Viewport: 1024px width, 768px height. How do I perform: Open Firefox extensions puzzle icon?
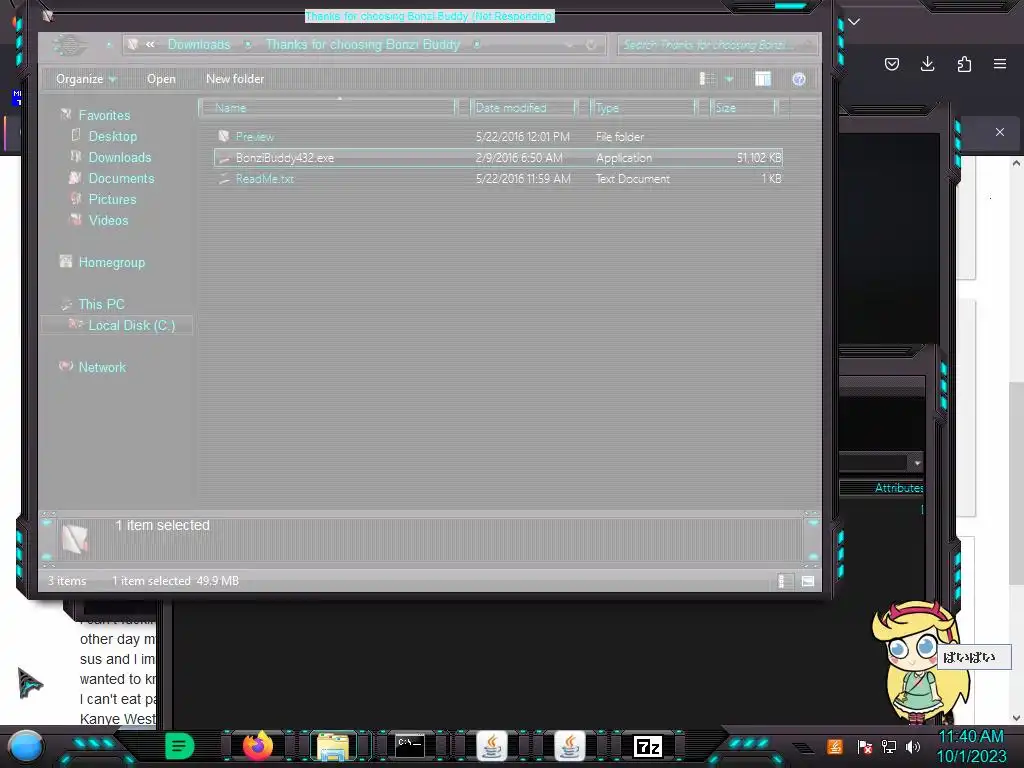tap(964, 64)
